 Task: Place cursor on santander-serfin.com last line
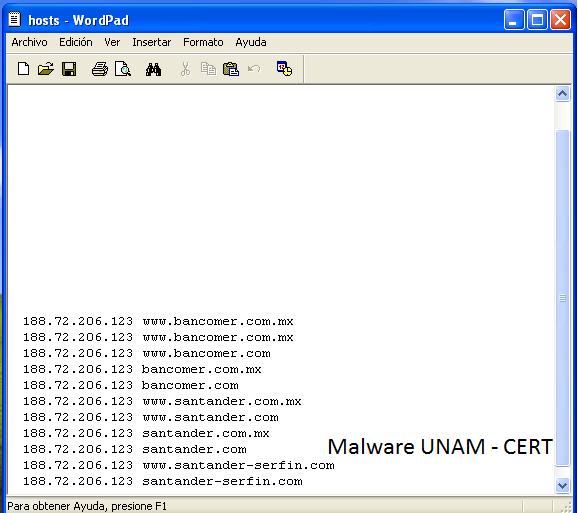tap(222, 481)
